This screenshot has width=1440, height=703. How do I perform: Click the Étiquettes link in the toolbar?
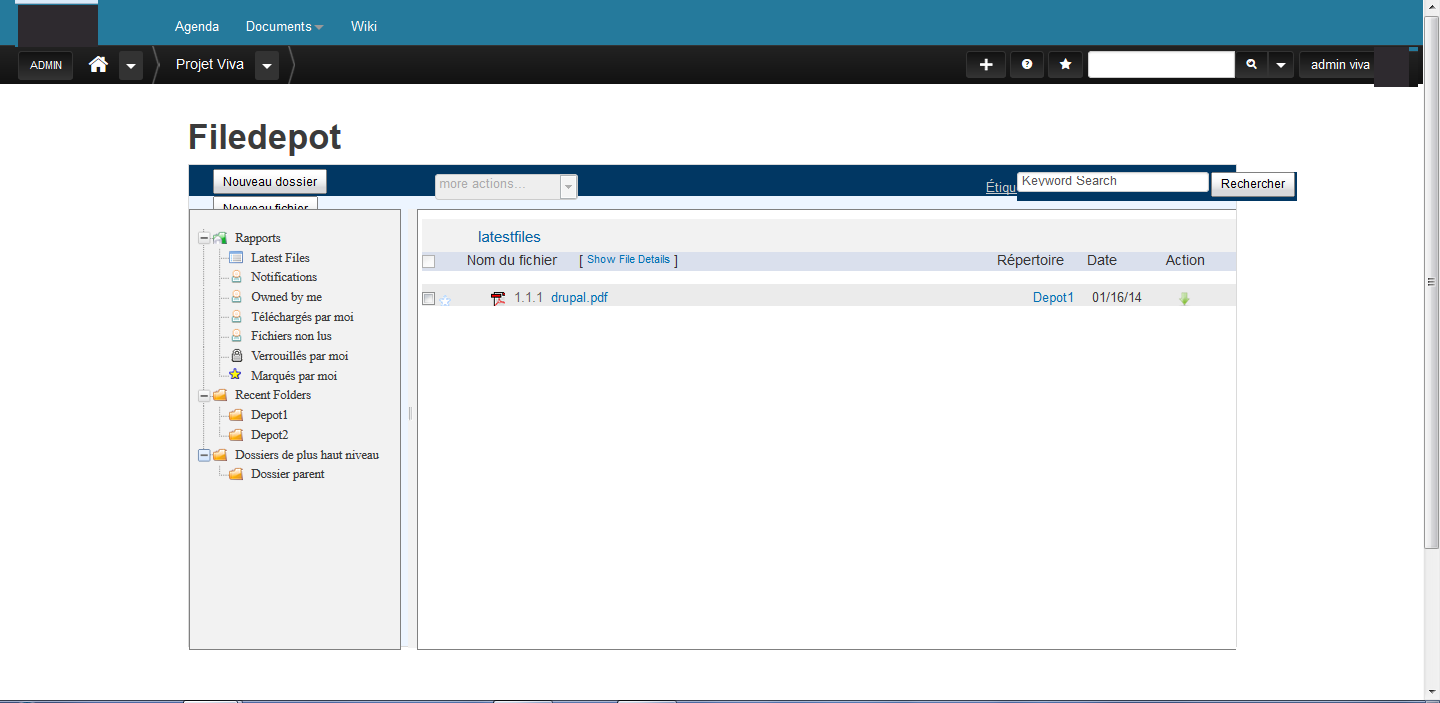1001,187
